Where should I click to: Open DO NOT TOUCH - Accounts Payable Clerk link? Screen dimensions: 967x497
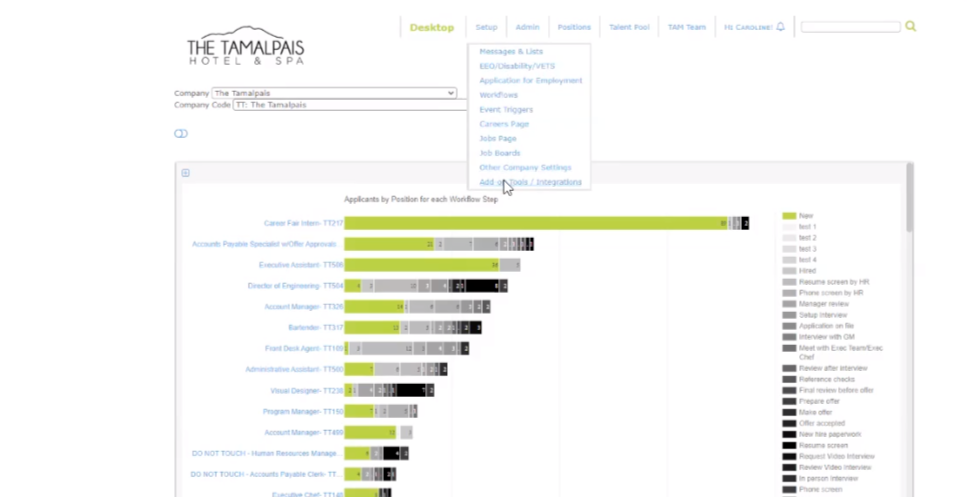point(265,474)
